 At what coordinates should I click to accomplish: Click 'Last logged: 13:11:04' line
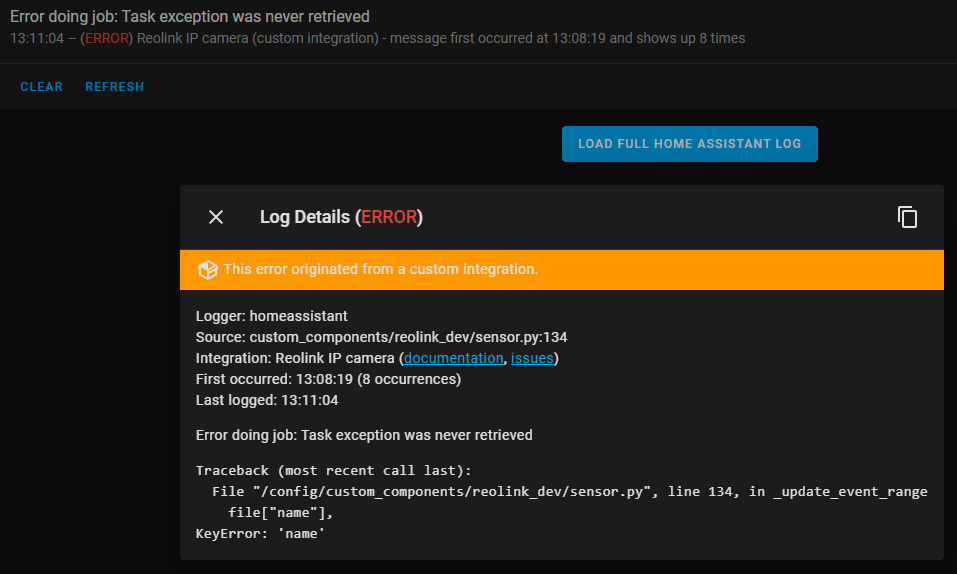[x=267, y=400]
